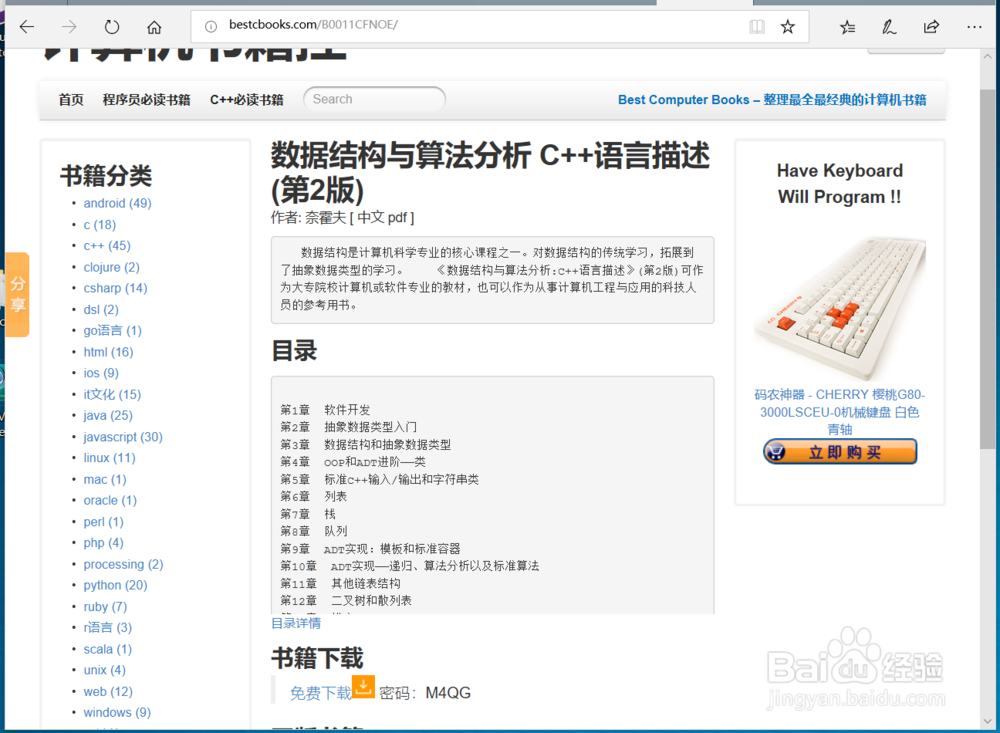Navigate back using the browser back arrow
Screen dimensions: 1000x733
26,27
